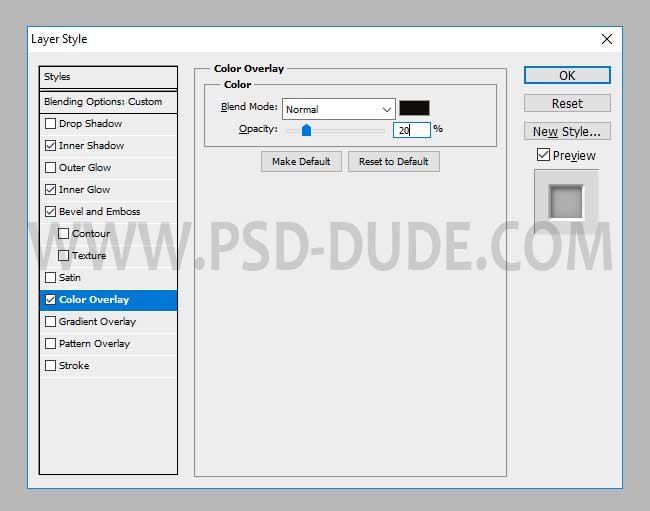Enable the Pattern Overlay checkbox
Viewport: 650px width, 511px height.
(51, 344)
